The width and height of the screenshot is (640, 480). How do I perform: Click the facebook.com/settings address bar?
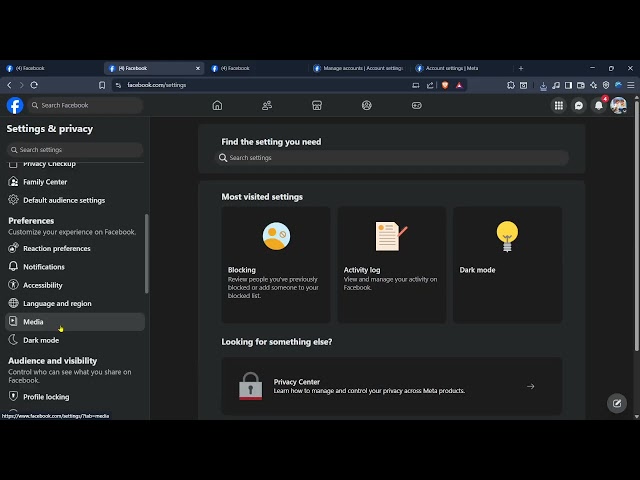coord(261,85)
